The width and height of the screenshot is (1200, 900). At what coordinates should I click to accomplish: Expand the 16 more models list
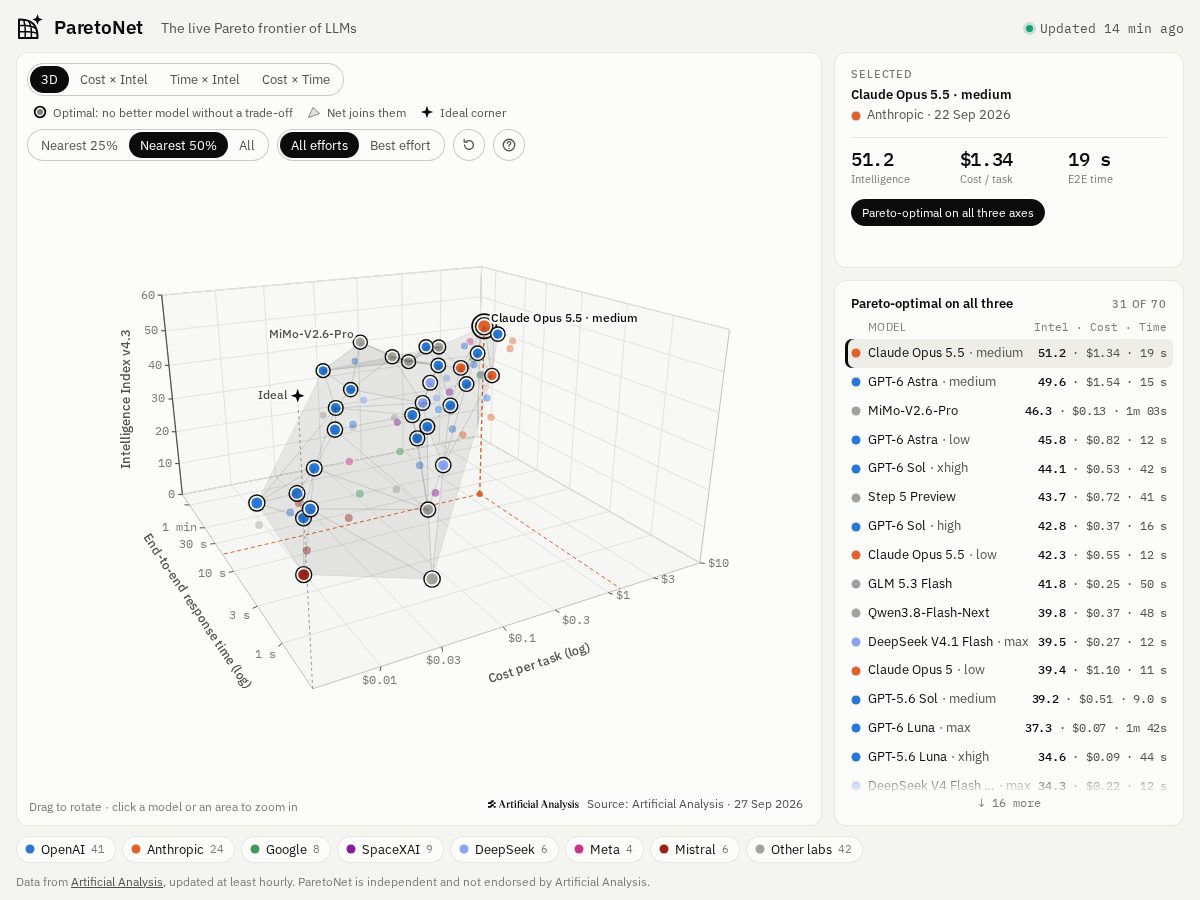(x=1008, y=803)
